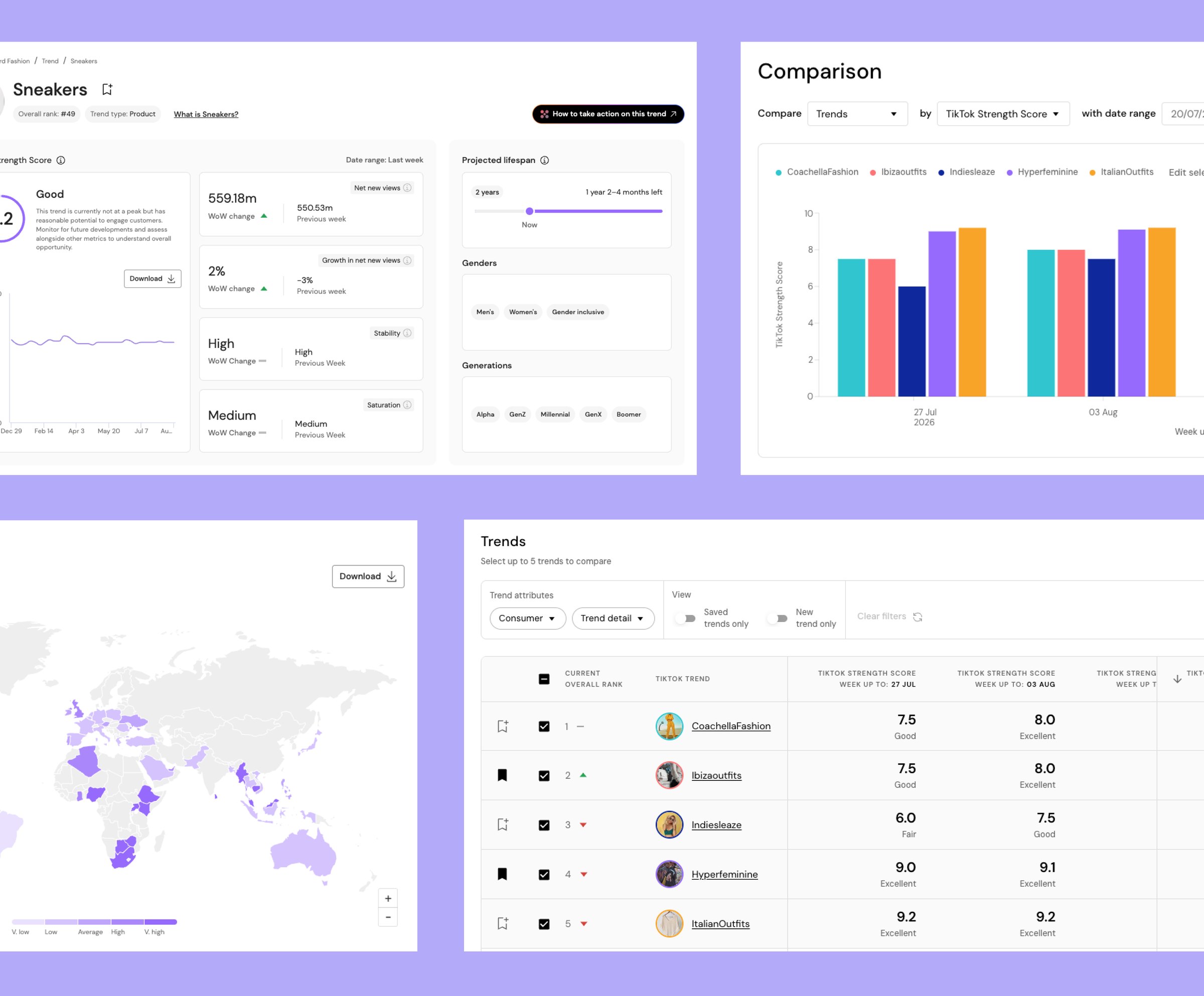Click the CoachellaFashion legend color dot
1204x996 pixels.
click(x=778, y=173)
